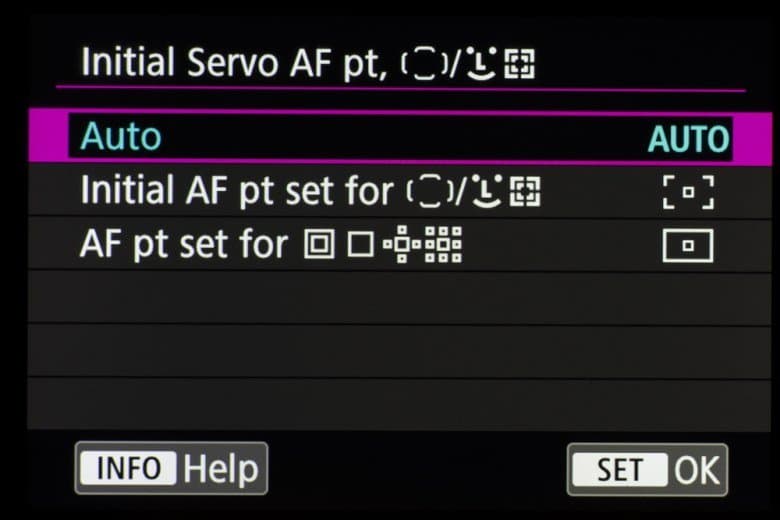
Task: Select the highlighted Auto option
Action: [121, 137]
